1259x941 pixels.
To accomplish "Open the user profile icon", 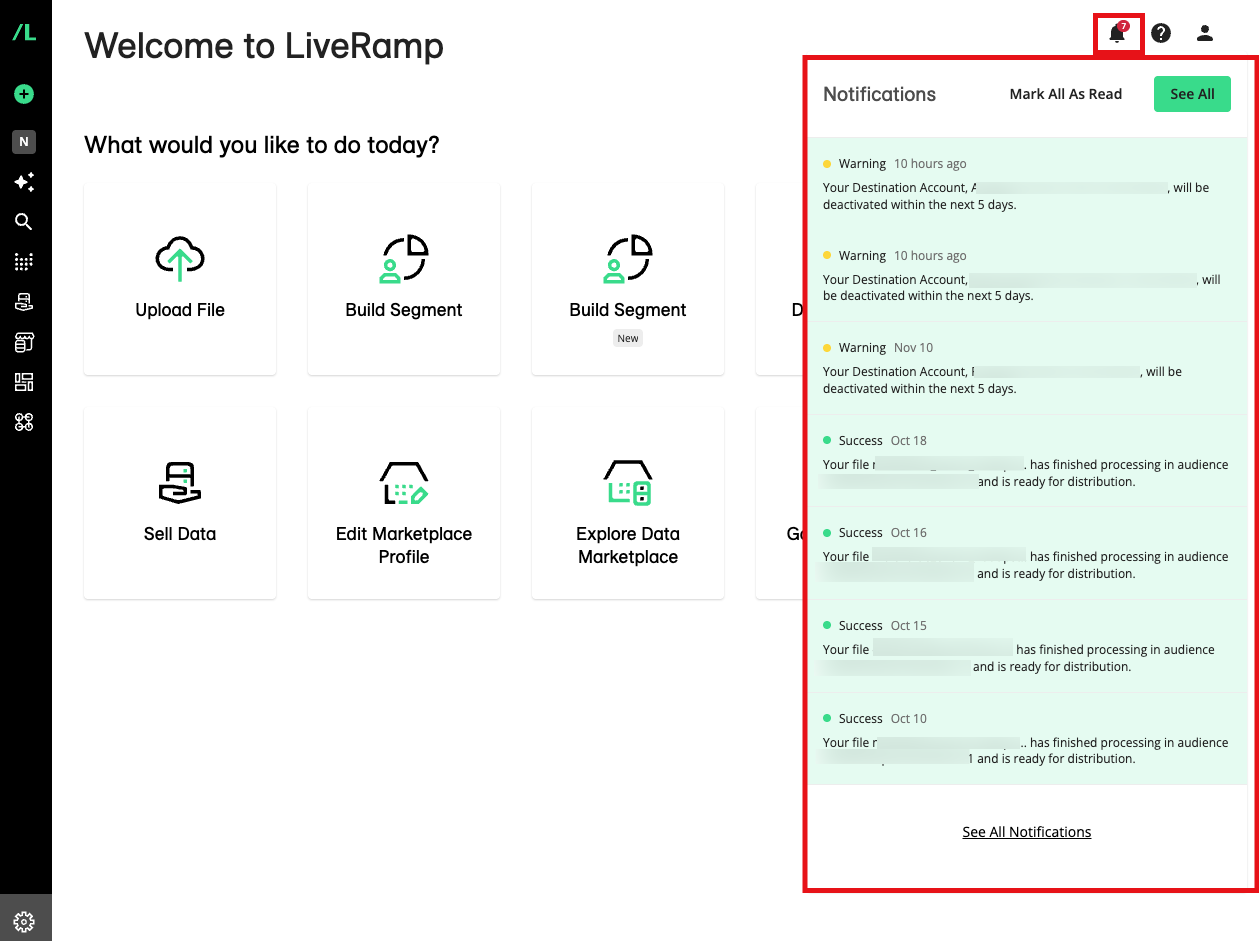I will [1205, 33].
